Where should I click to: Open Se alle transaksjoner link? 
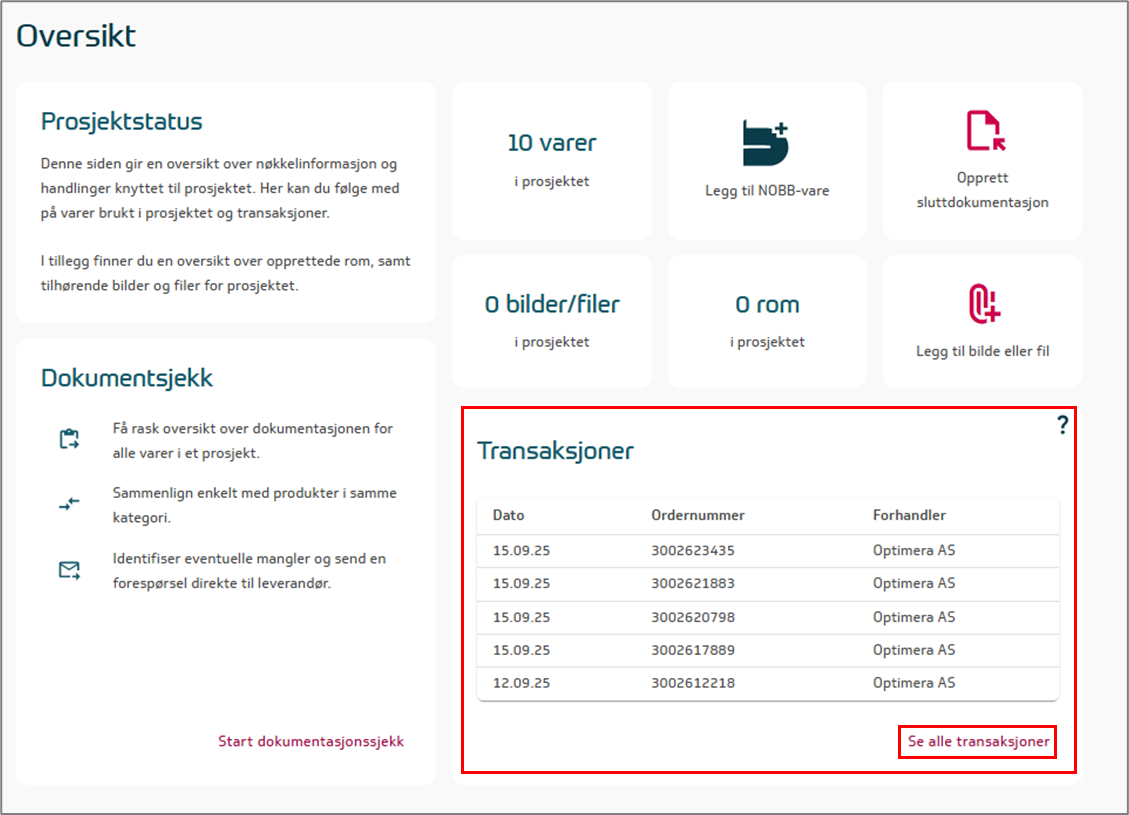point(978,742)
